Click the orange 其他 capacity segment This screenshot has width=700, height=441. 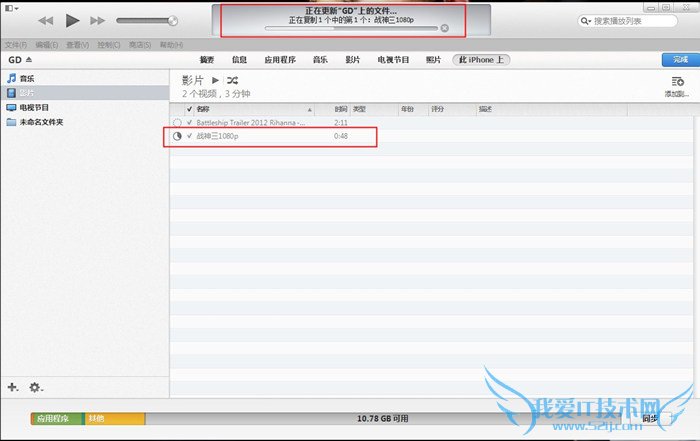pos(115,419)
